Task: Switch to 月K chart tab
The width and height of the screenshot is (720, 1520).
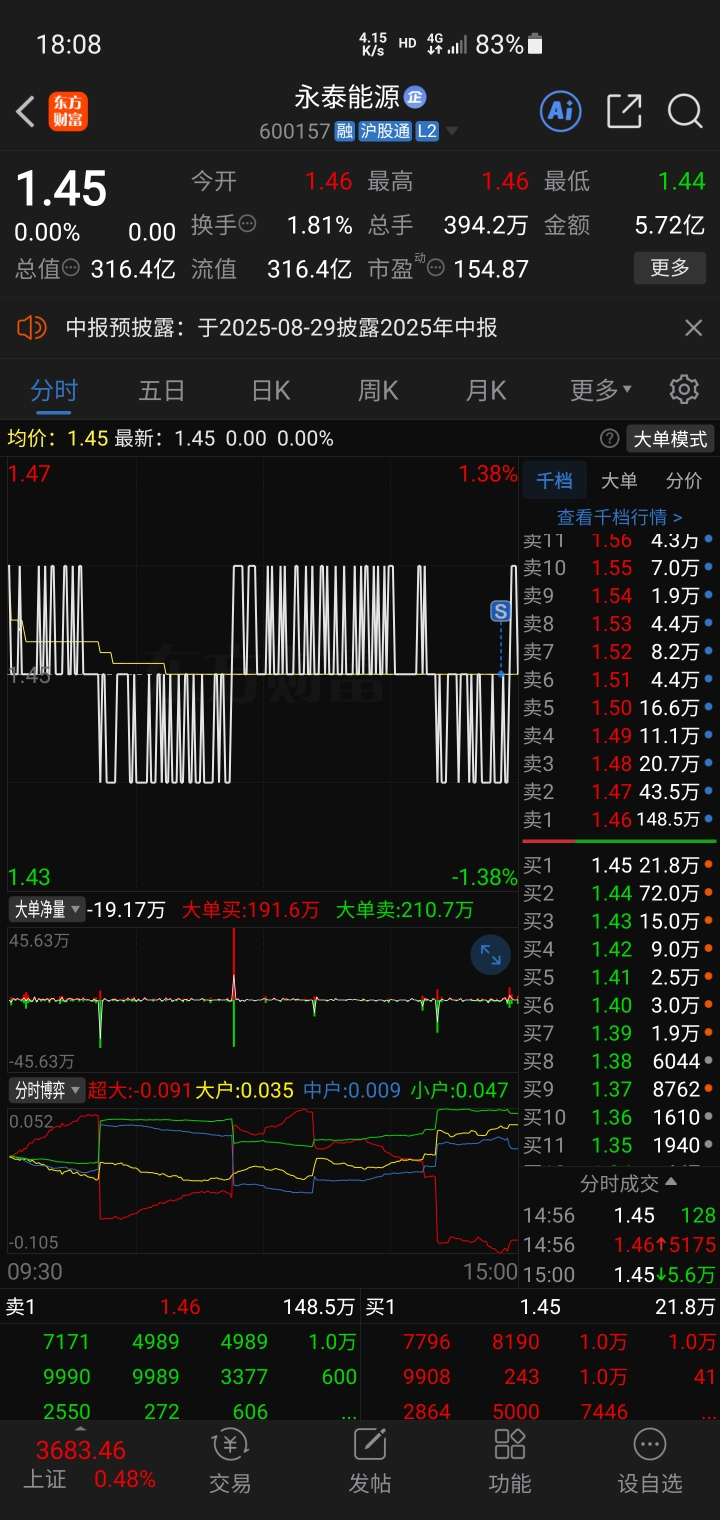Action: point(486,389)
